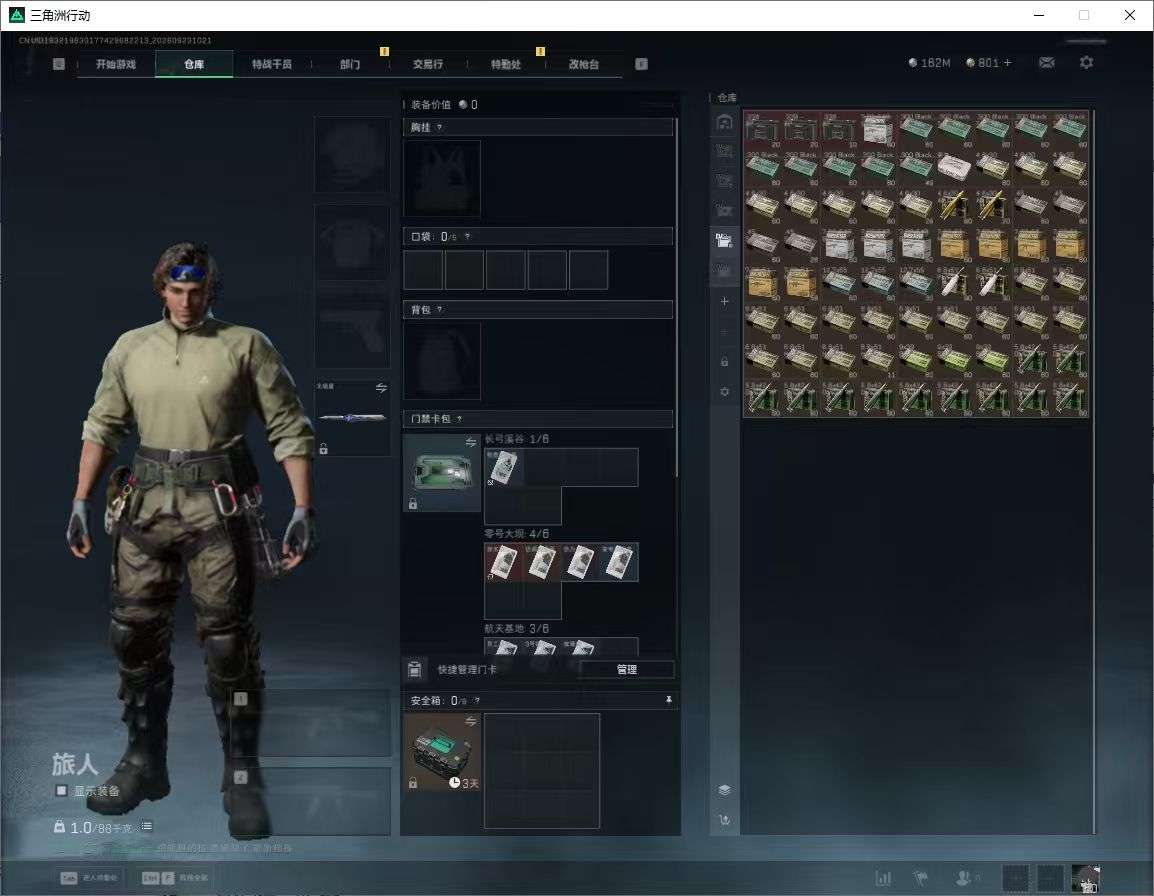Select the key card case thumbnail
The image size is (1154, 896).
click(442, 473)
